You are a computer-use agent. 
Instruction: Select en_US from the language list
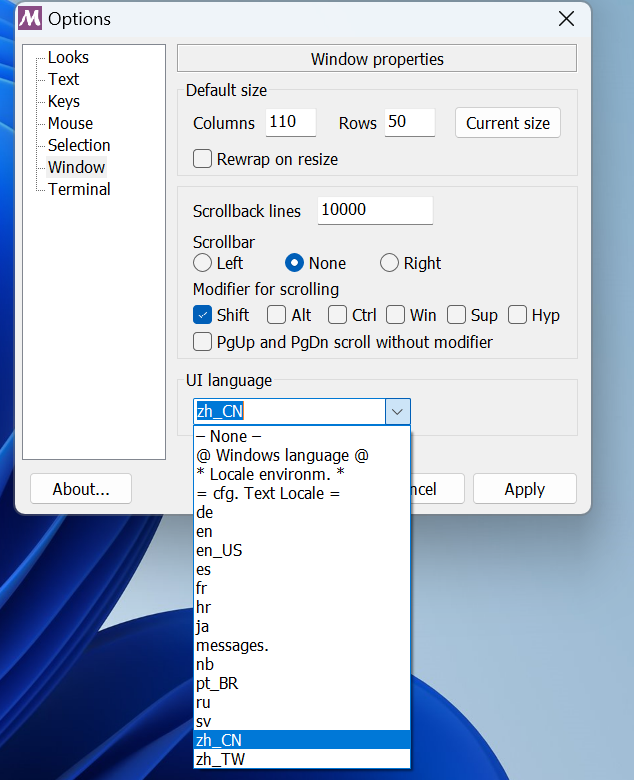[x=302, y=550]
